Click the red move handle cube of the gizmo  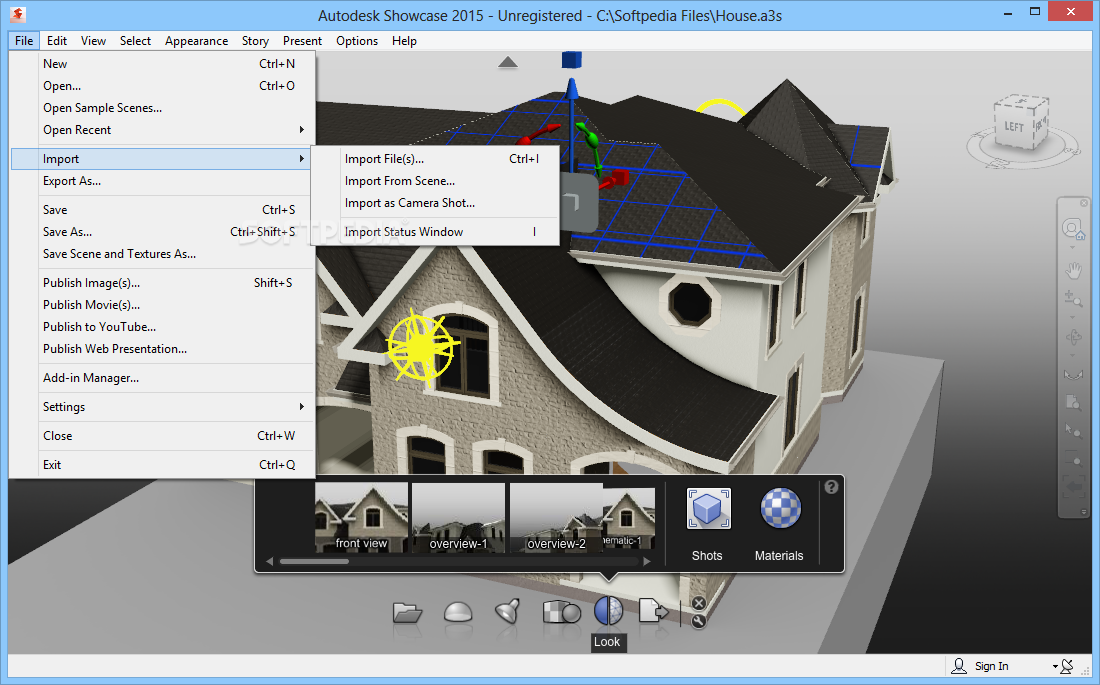(619, 177)
